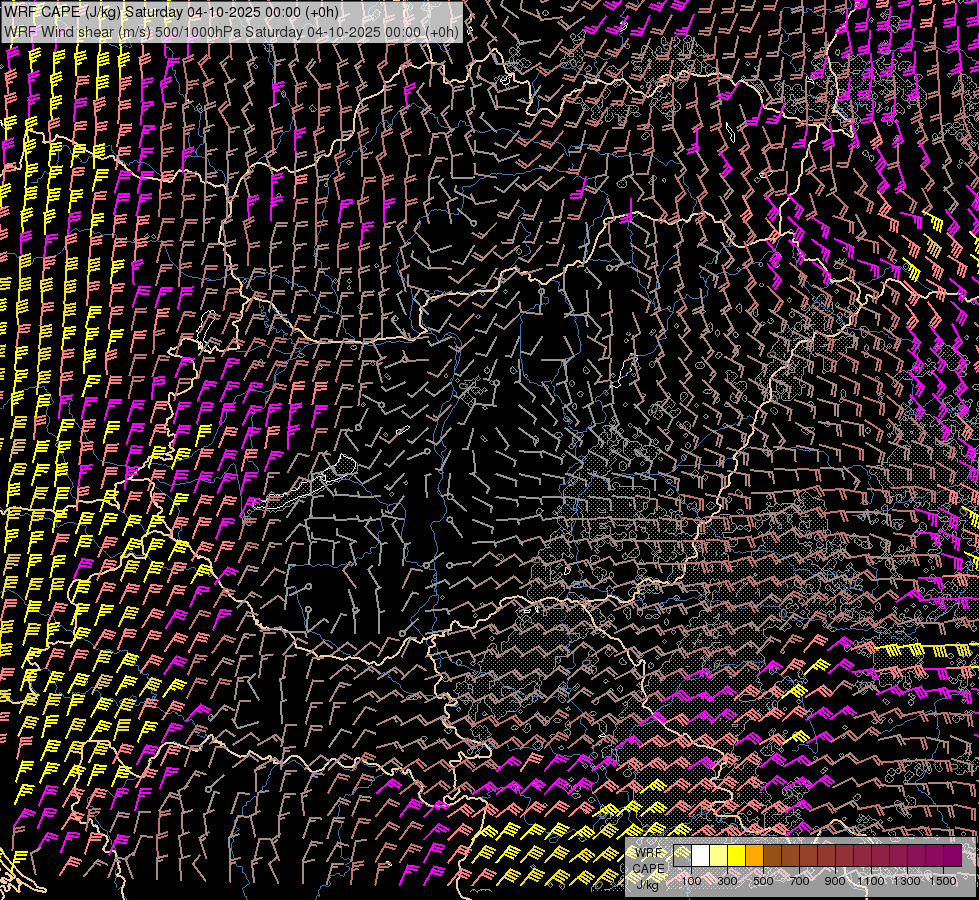979x900 pixels.
Task: Click the 900 legend scale label
Action: [835, 881]
